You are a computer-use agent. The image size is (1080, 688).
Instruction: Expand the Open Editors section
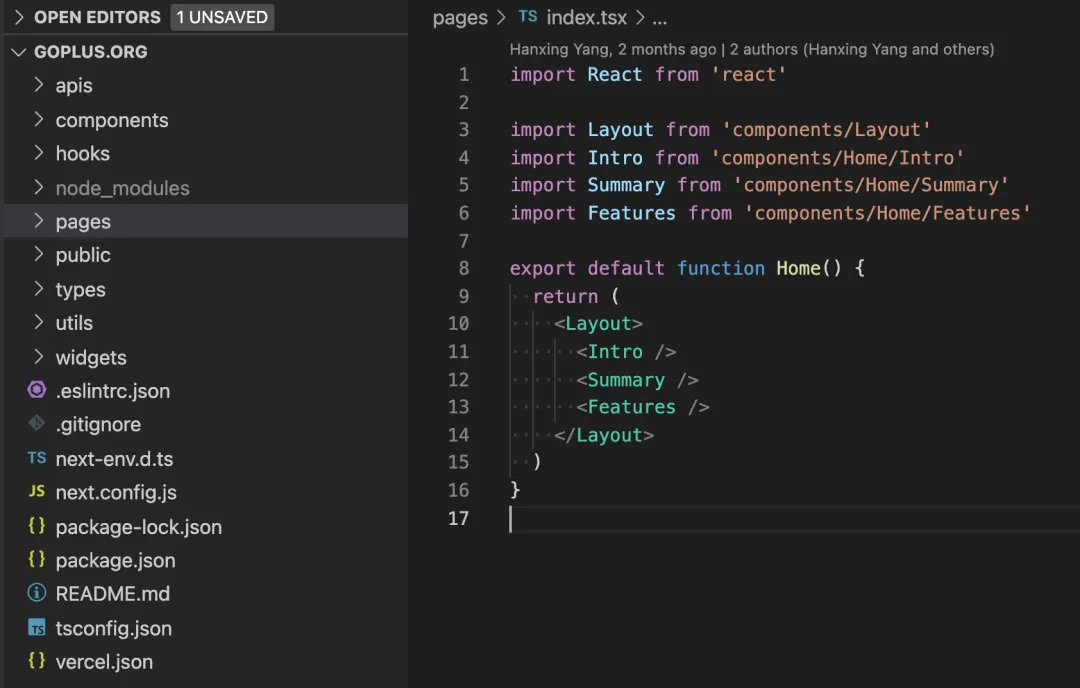(18, 17)
